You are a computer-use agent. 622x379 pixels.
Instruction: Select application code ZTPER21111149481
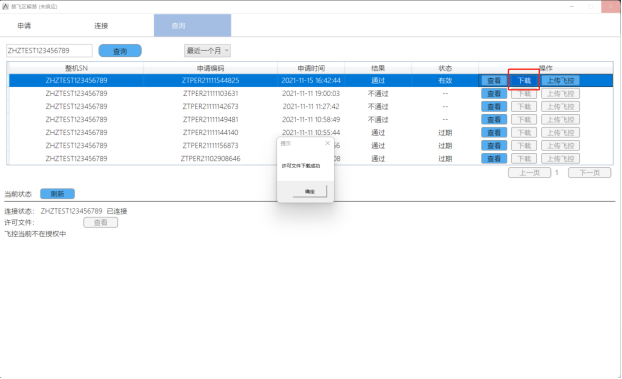[x=210, y=119]
